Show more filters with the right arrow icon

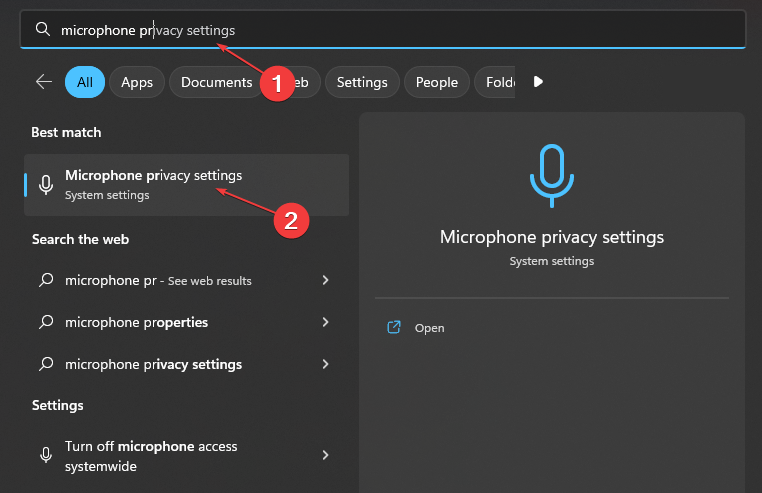tap(538, 82)
